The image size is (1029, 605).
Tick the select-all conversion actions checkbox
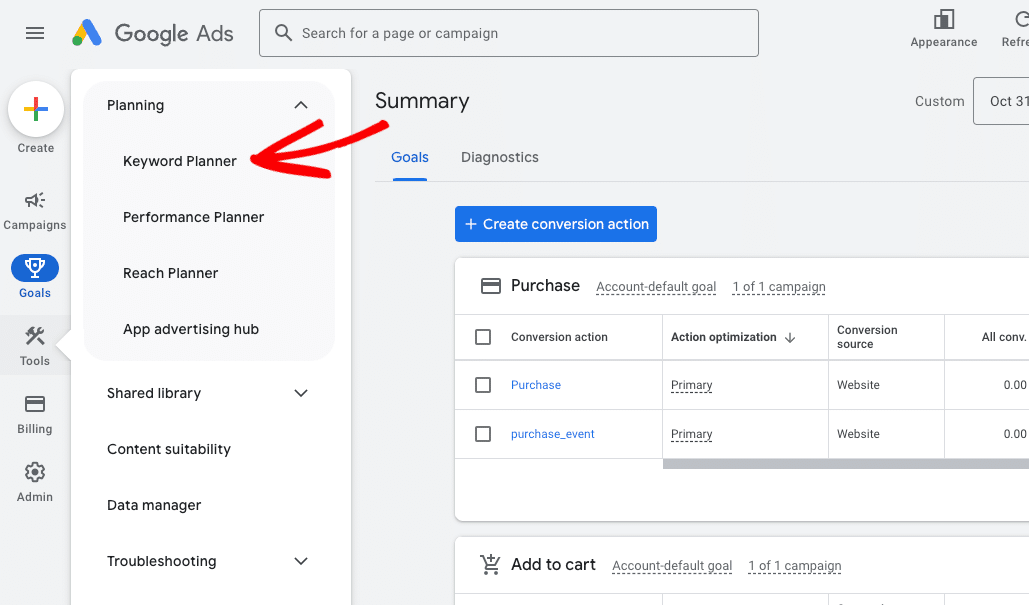[483, 337]
